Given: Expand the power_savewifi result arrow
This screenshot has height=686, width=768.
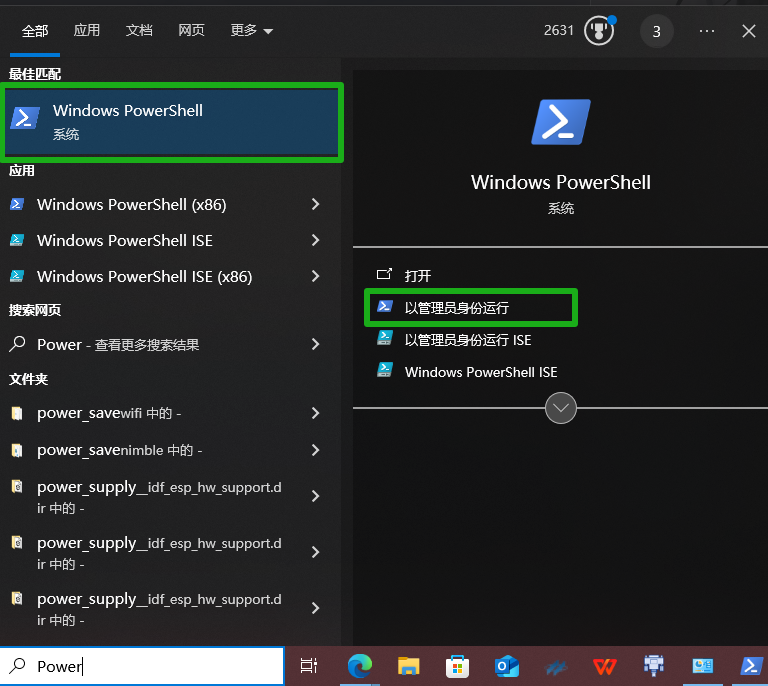Looking at the screenshot, I should click(315, 413).
